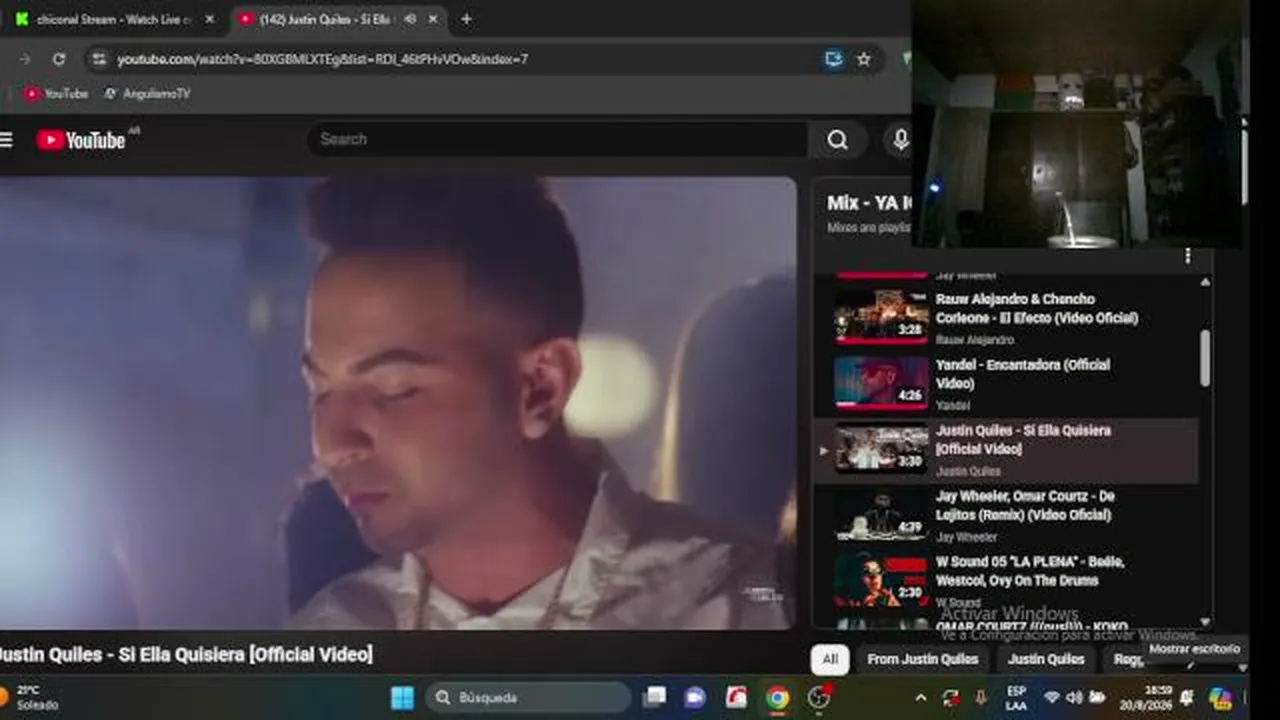1280x720 pixels.
Task: Open the YouTube bookmark
Action: (x=57, y=93)
